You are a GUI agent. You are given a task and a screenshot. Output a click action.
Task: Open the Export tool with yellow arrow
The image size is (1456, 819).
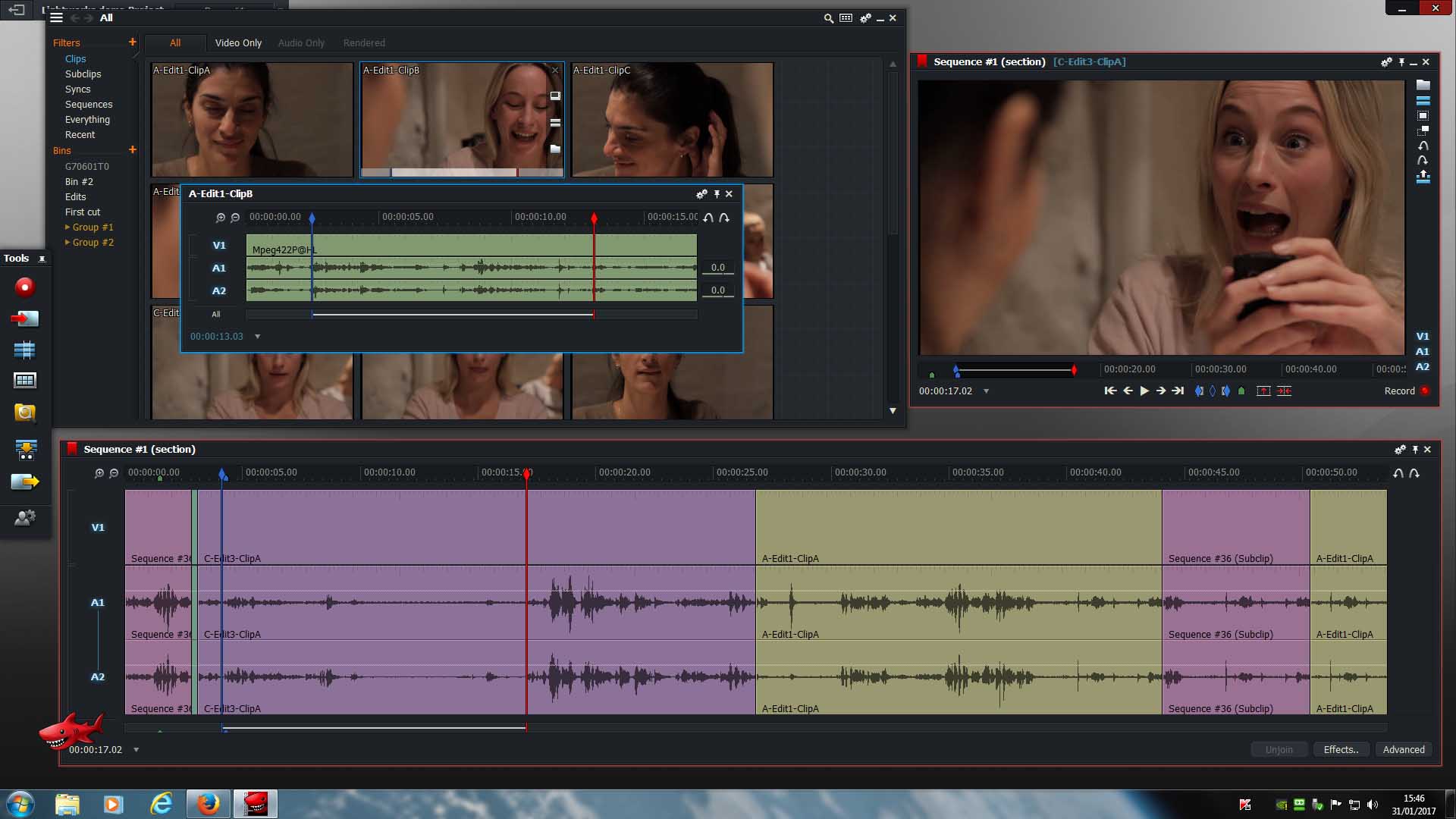tap(25, 482)
